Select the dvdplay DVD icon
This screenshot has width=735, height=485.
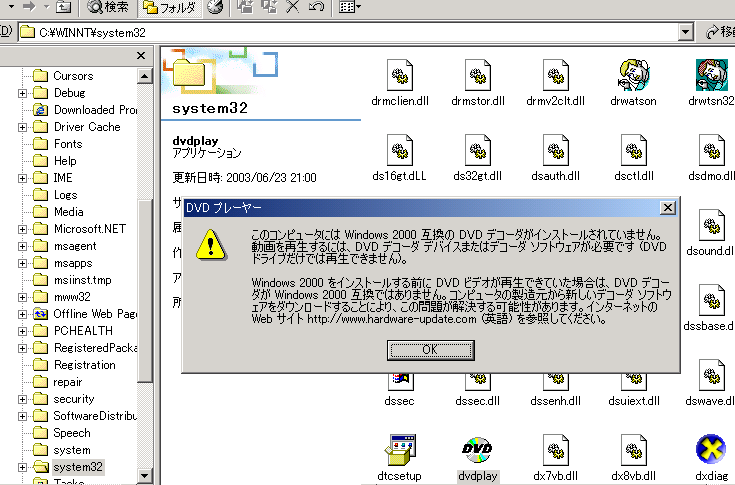478,450
